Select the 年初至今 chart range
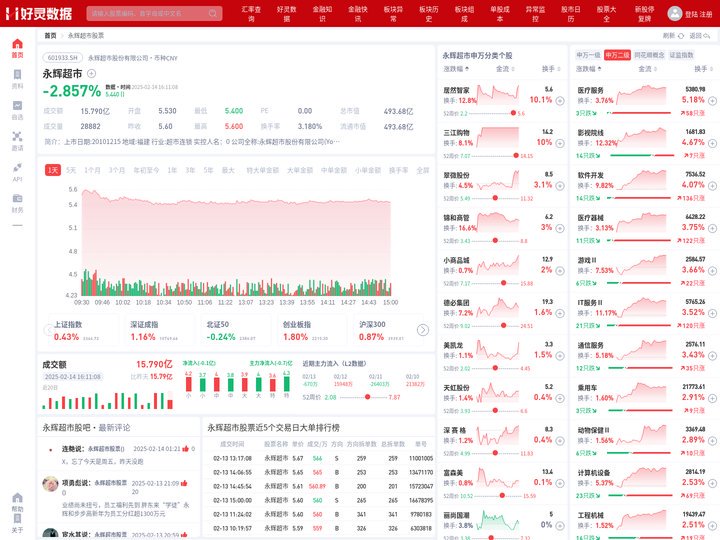Image resolution: width=720 pixels, height=540 pixels. click(146, 170)
